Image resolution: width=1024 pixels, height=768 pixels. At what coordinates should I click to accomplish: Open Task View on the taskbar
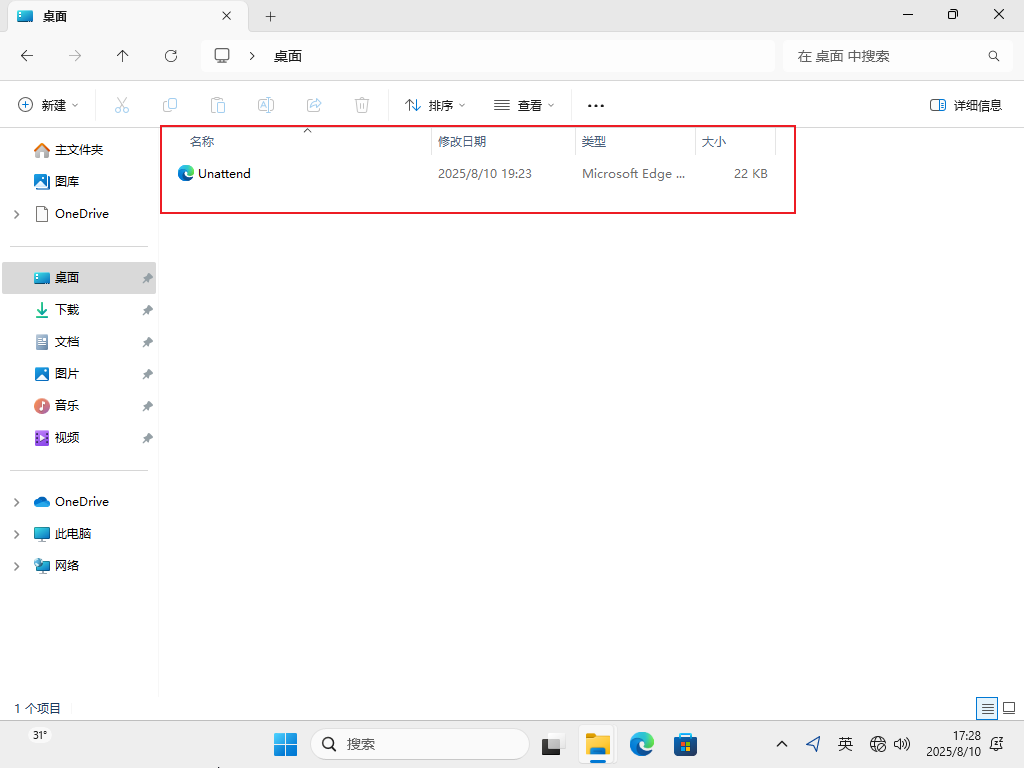point(553,744)
